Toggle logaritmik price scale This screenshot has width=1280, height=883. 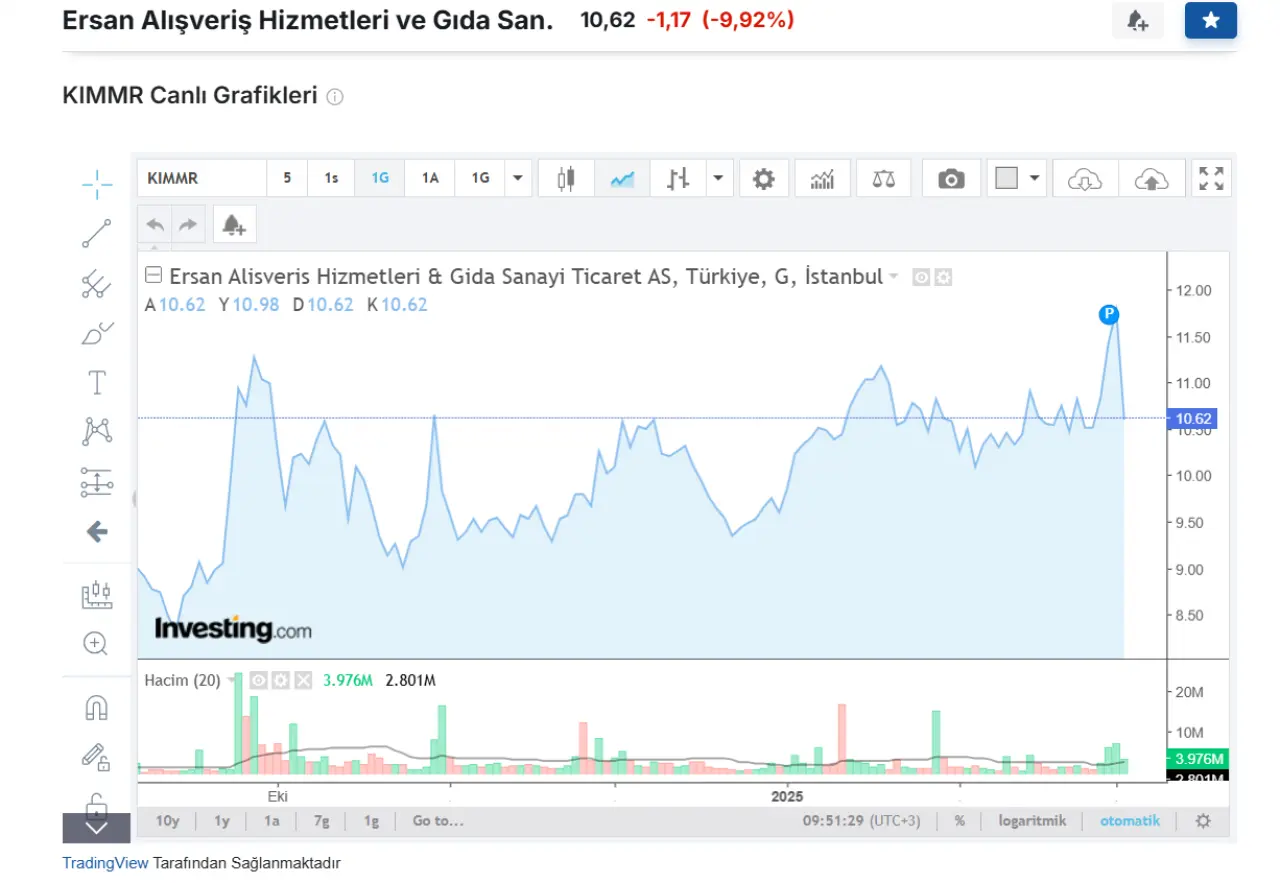point(1032,821)
